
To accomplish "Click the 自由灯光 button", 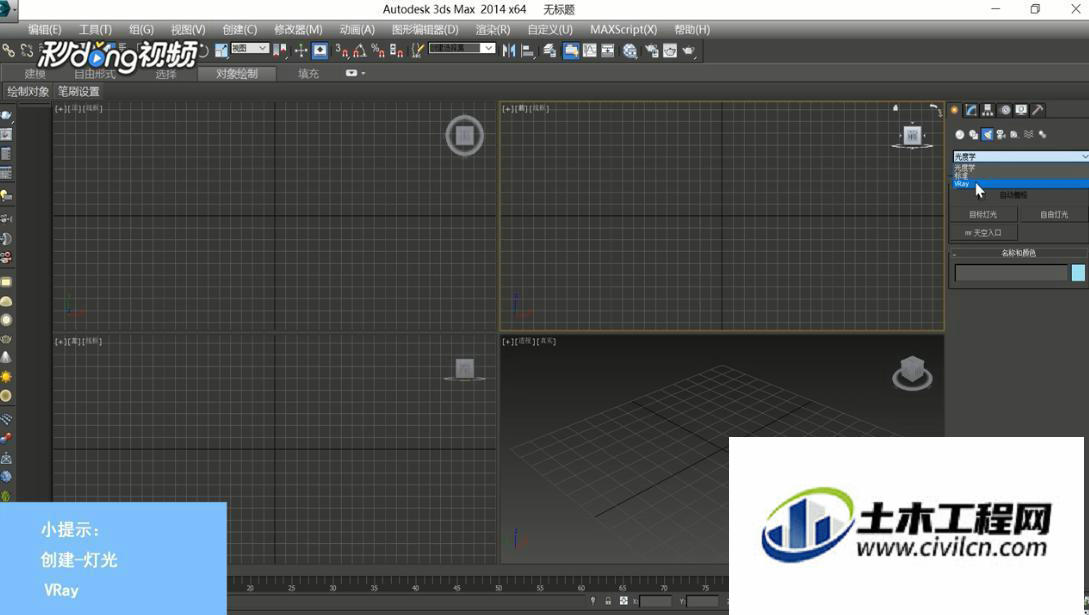I will coord(1054,214).
